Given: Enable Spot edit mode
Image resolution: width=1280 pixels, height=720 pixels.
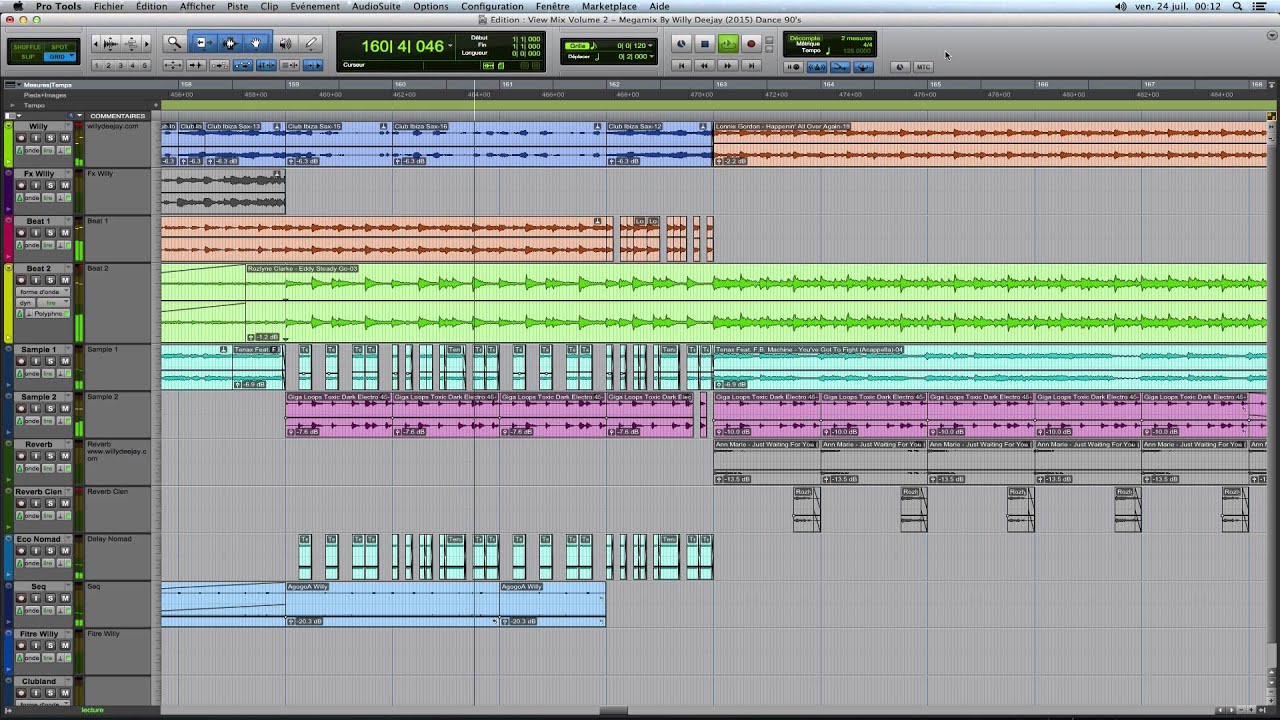Looking at the screenshot, I should coord(60,47).
